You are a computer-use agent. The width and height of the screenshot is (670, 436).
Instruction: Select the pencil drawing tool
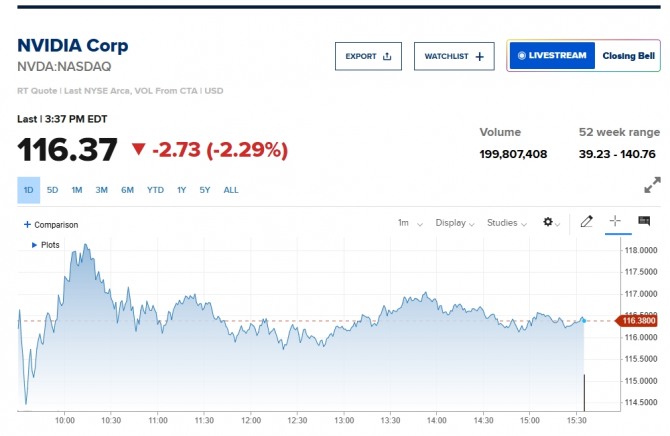(587, 222)
